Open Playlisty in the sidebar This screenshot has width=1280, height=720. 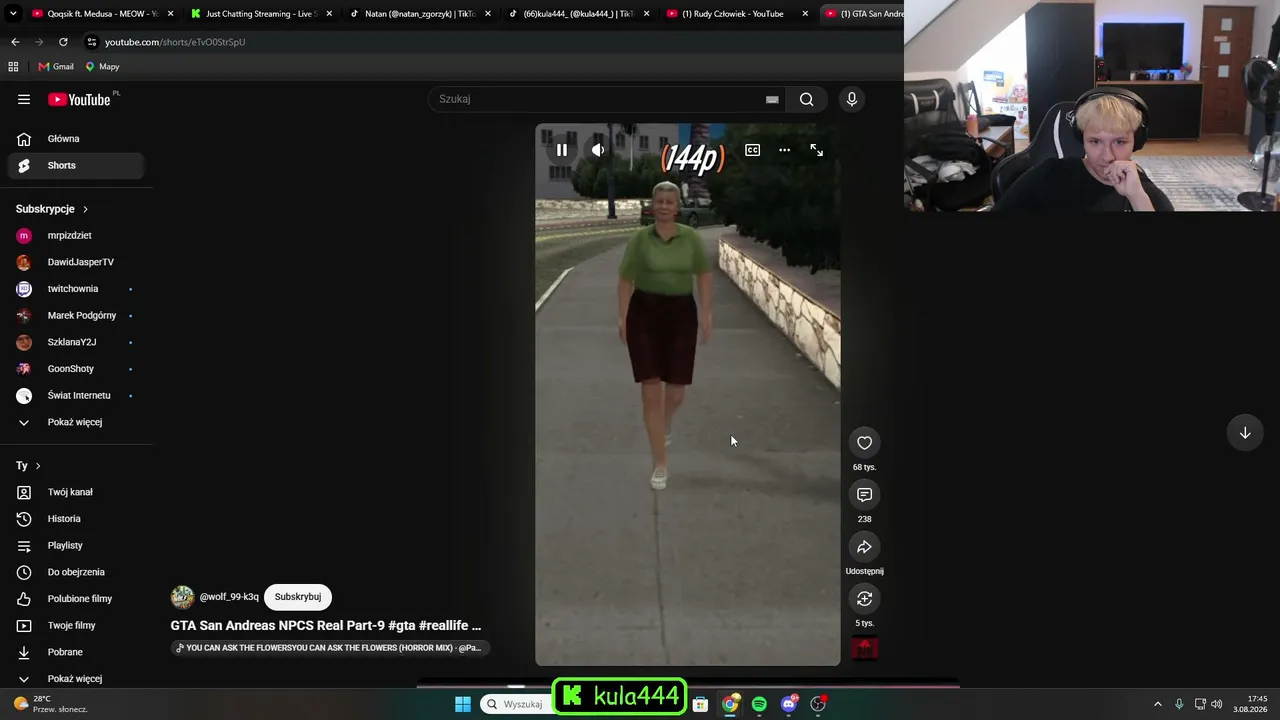[76, 546]
